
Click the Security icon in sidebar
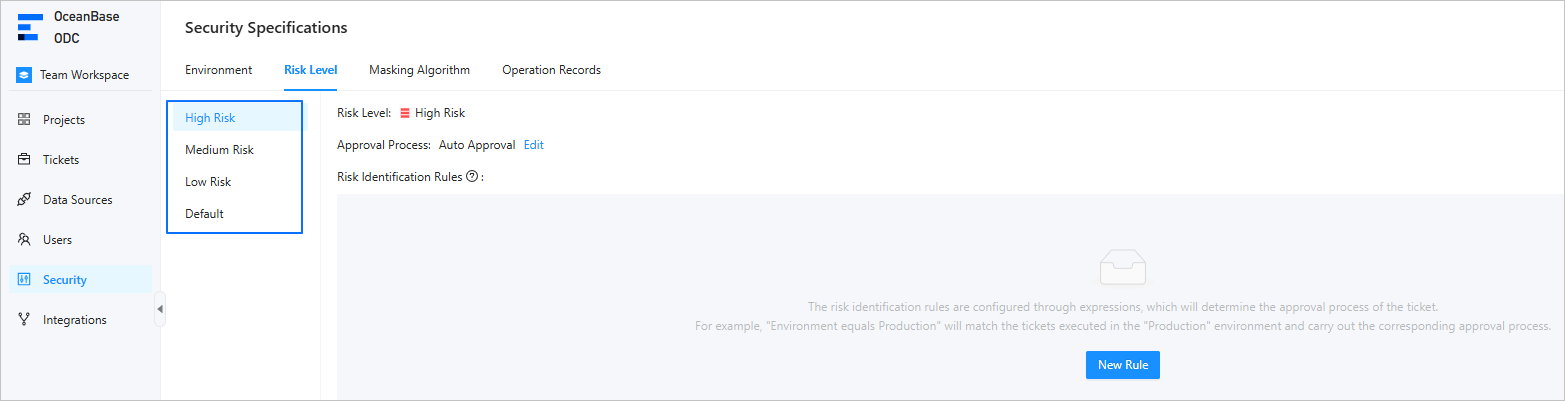pos(24,280)
